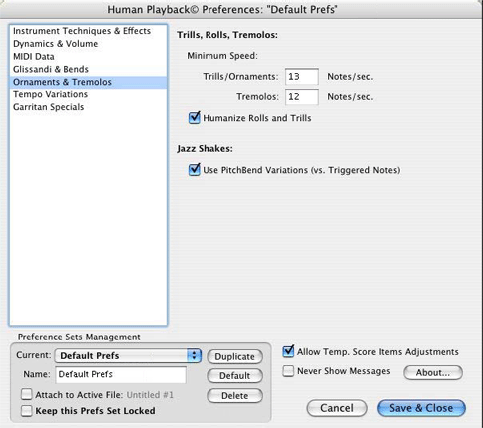Click the Tremolos notes/sec field
Viewport: 483px width, 428px height.
302,97
